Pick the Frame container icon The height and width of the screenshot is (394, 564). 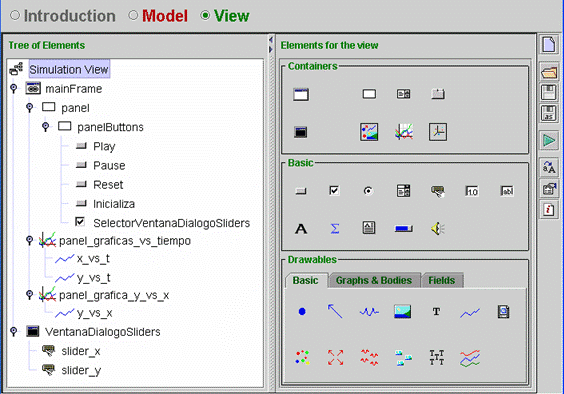(x=301, y=94)
